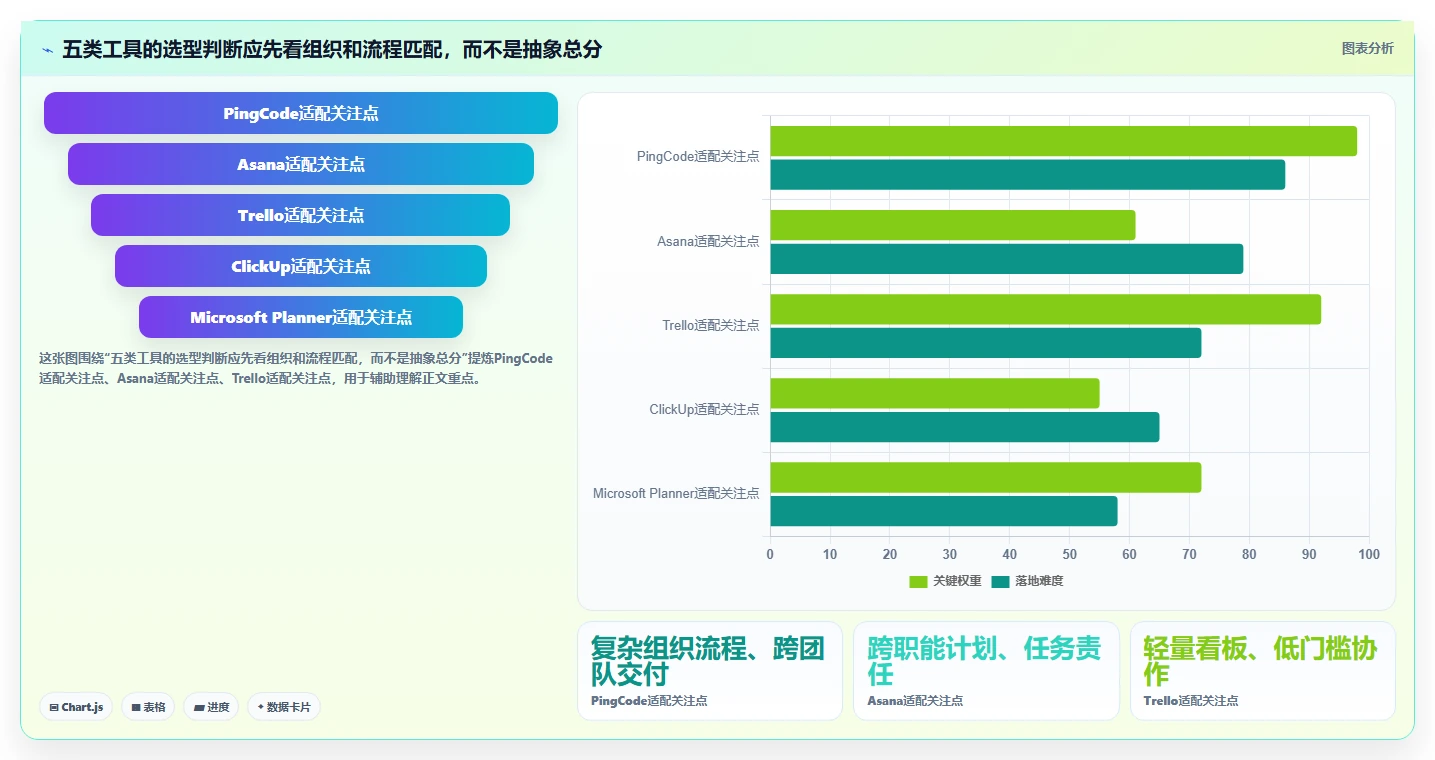Select the Microsoft Planner适配关注点 funnel bar

[x=301, y=317]
